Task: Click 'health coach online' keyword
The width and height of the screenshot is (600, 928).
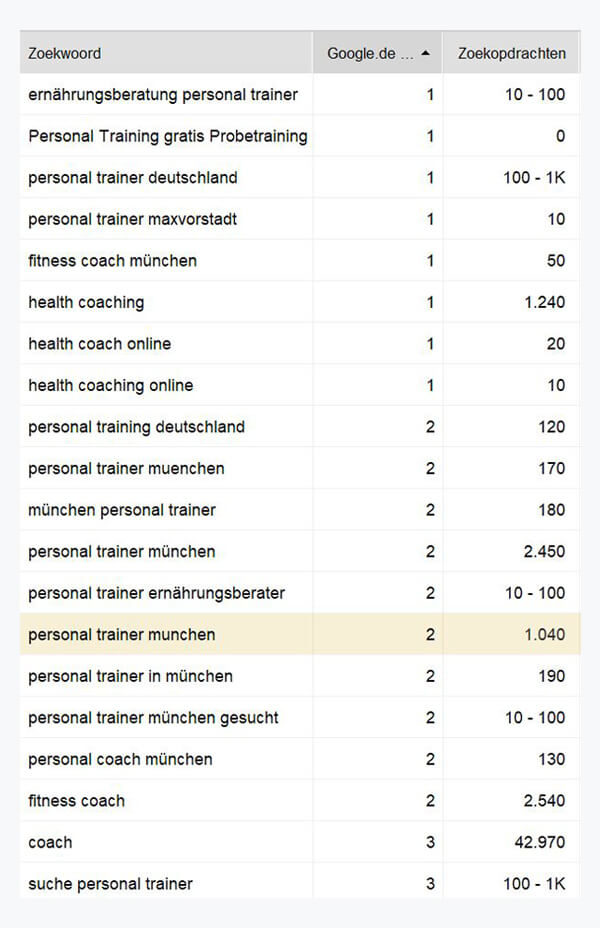Action: pyautogui.click(x=100, y=344)
